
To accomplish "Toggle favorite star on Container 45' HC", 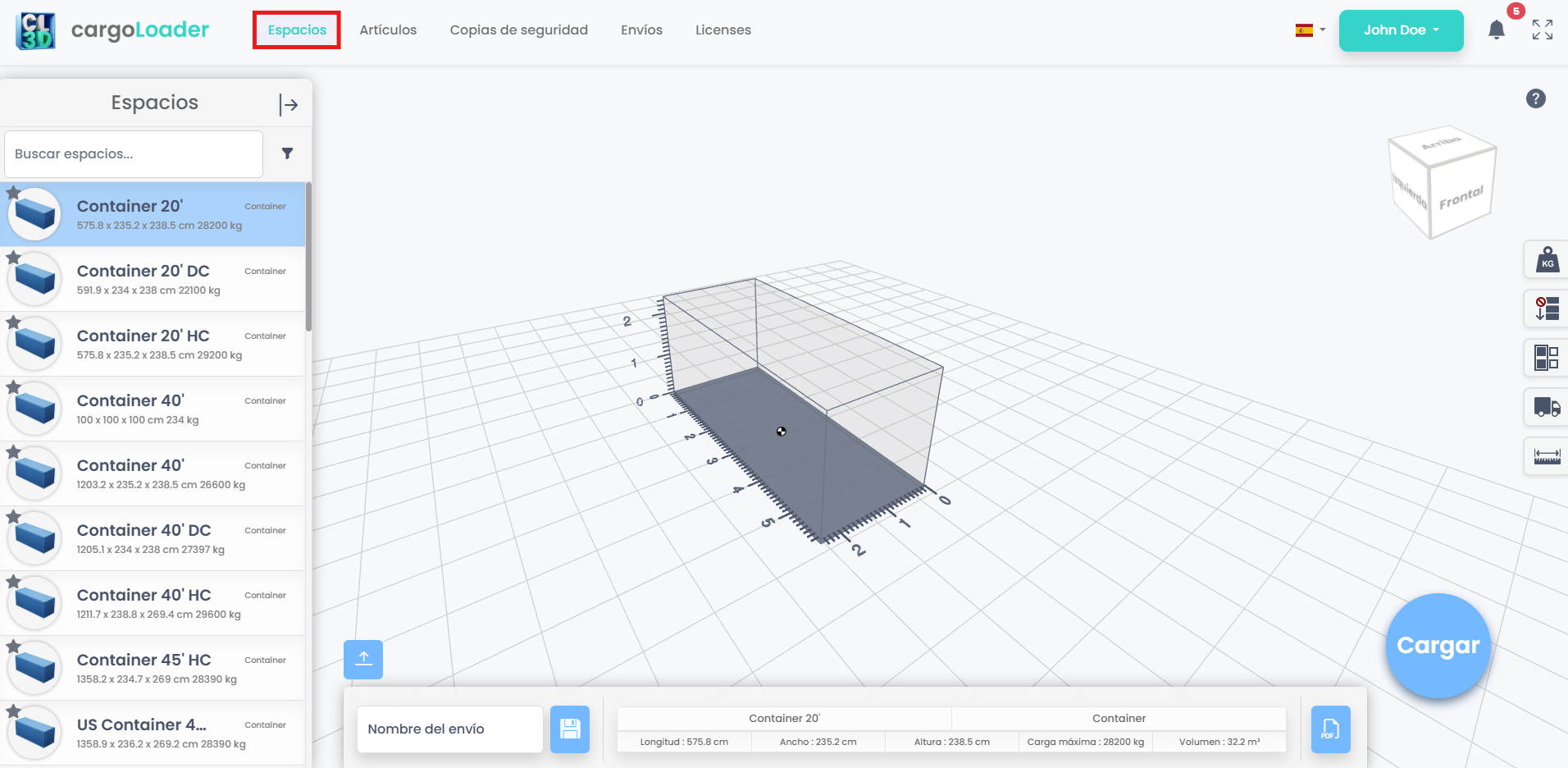I will pos(13,647).
